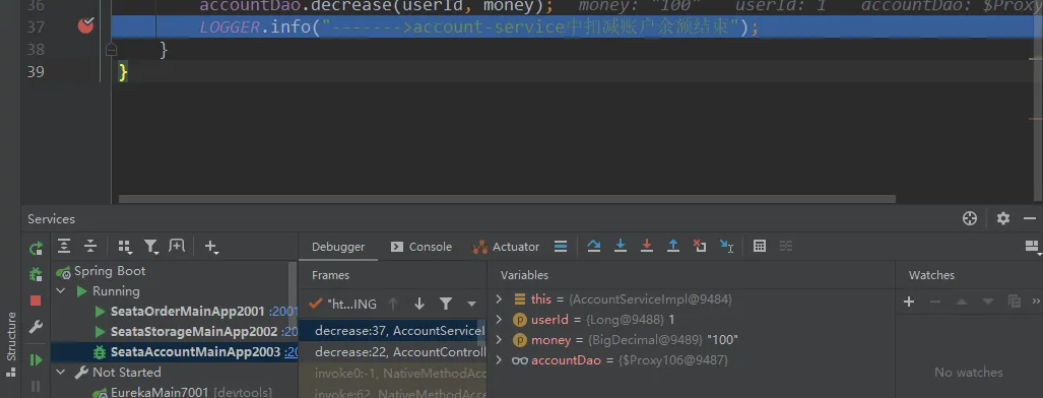Viewport: 1043px width, 398px height.
Task: Open the Group By dropdown in the Services toolbar
Action: pyautogui.click(x=124, y=247)
